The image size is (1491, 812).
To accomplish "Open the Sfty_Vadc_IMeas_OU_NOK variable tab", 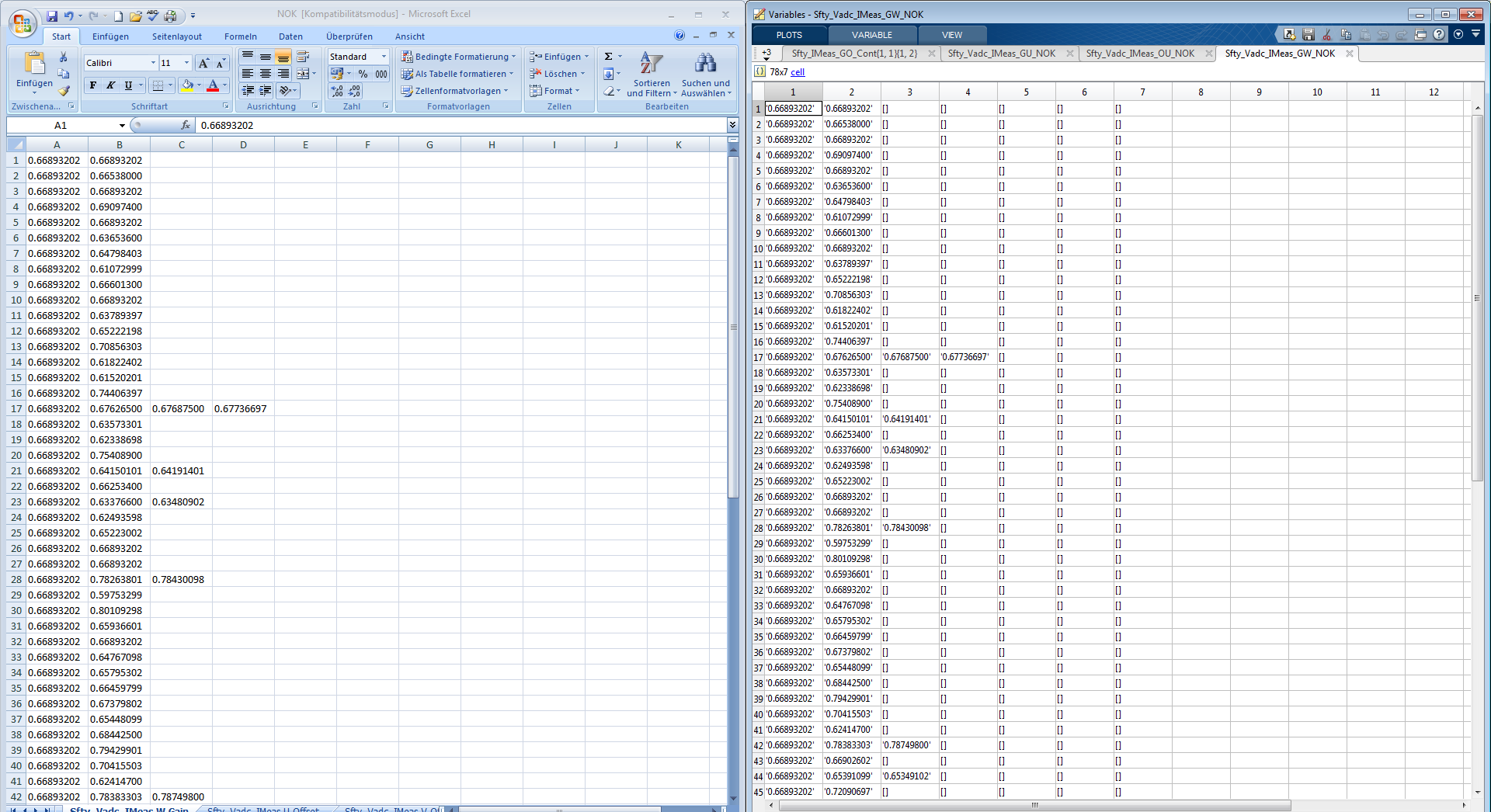I will [1140, 54].
